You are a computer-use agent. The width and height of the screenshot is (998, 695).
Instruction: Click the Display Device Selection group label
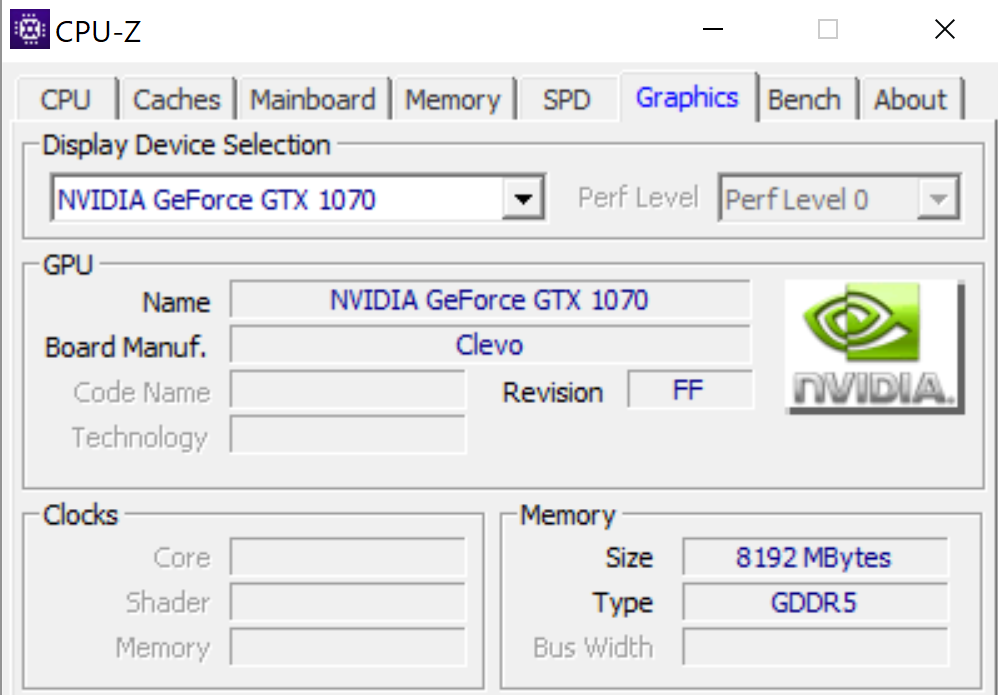(186, 145)
